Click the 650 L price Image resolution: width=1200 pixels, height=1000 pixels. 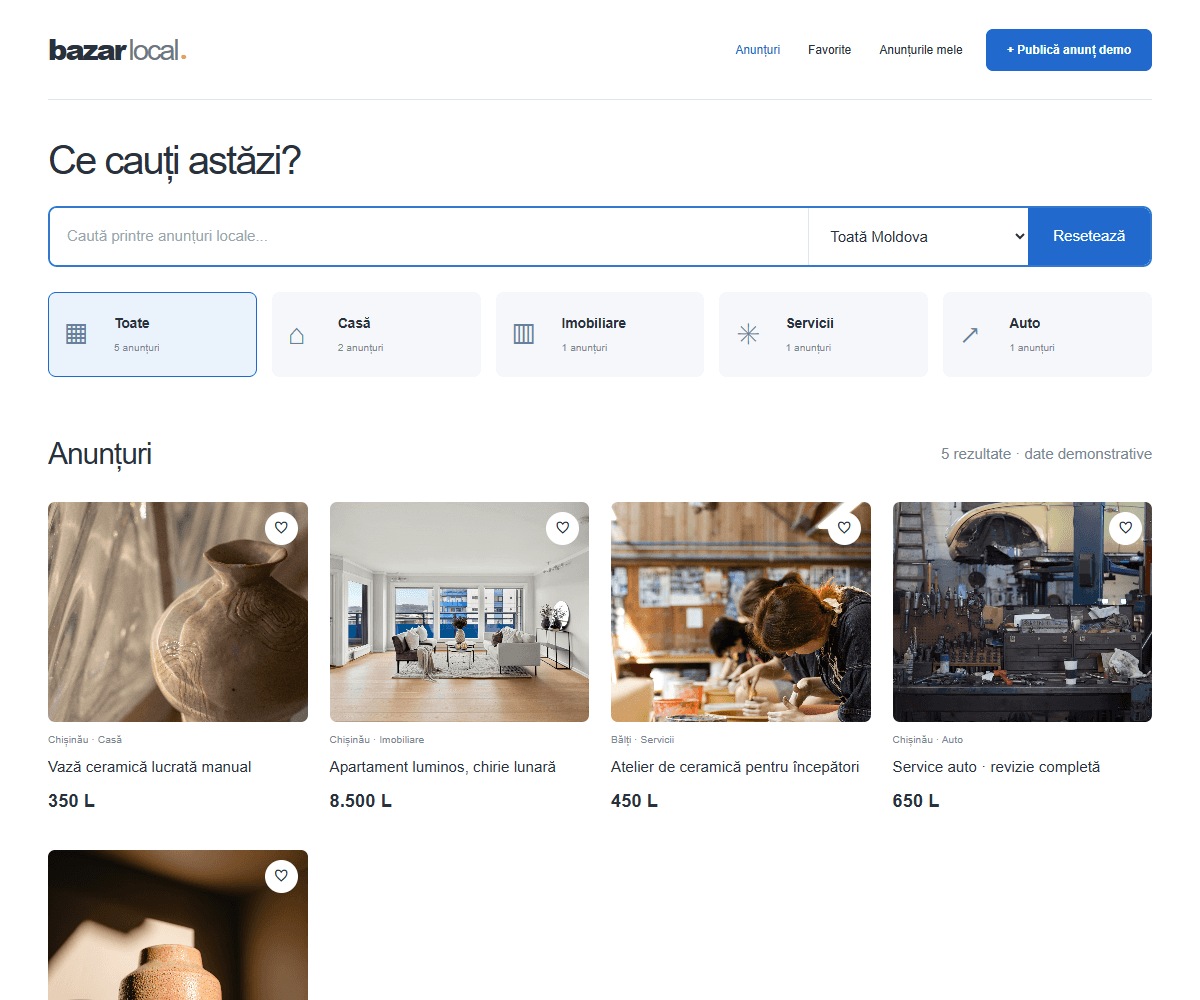click(916, 801)
